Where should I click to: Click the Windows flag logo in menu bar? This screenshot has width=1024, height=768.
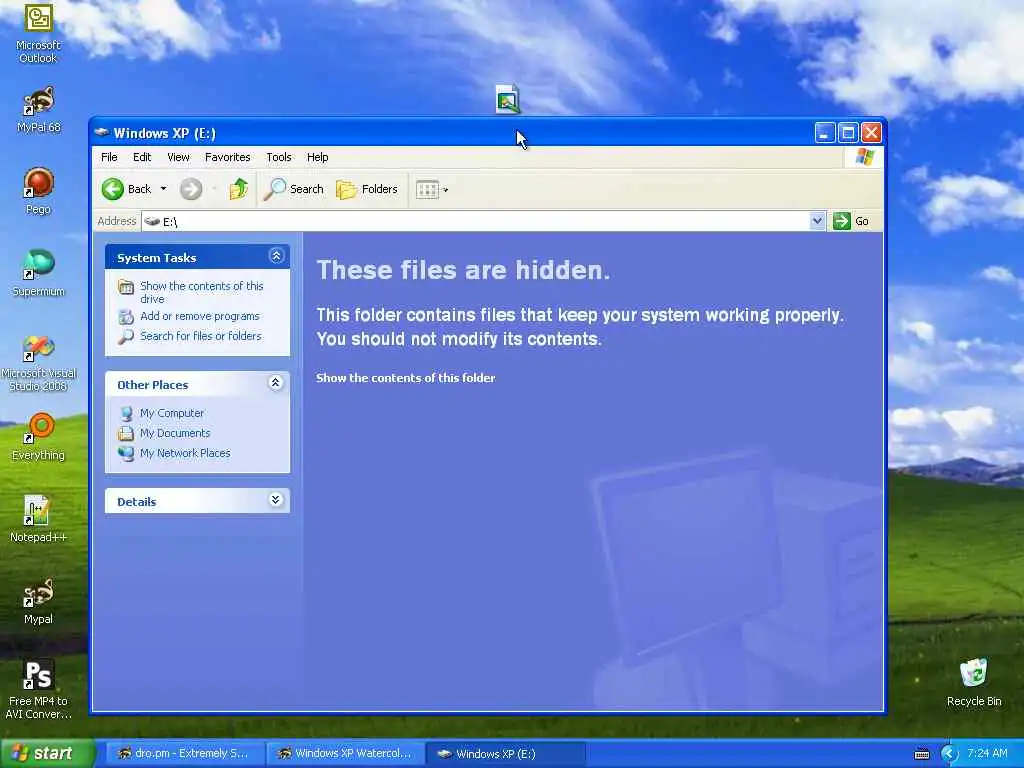pos(864,157)
